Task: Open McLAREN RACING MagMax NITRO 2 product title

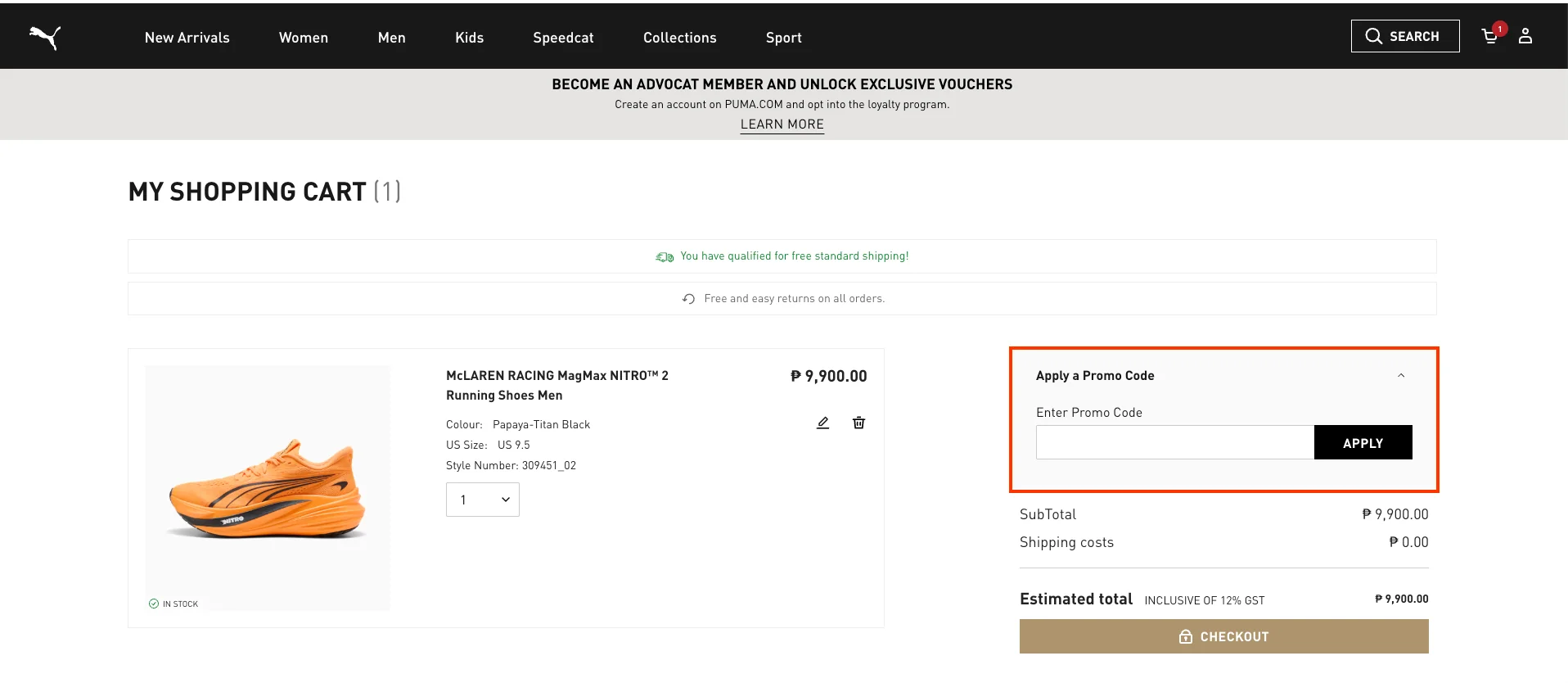Action: pos(557,385)
